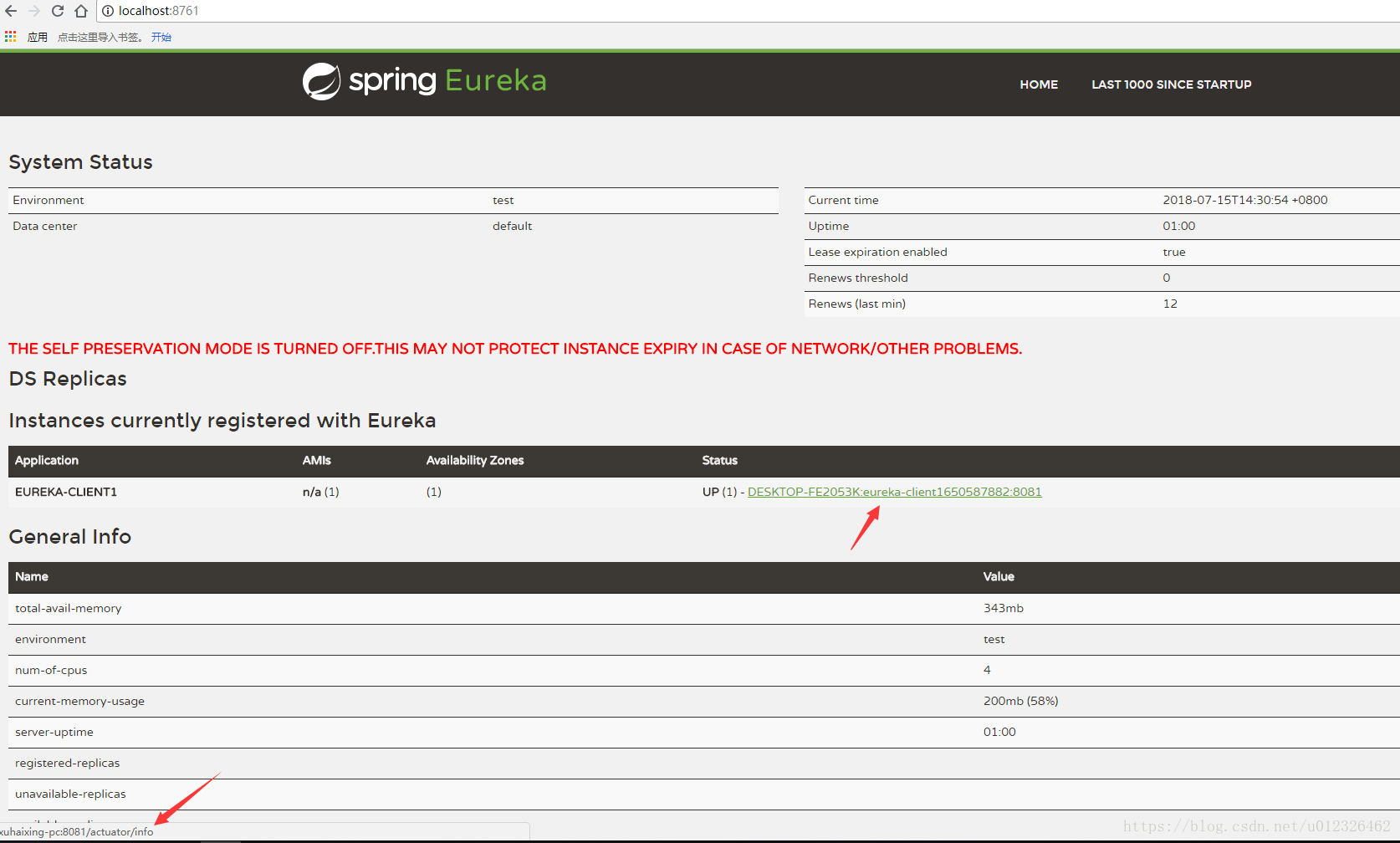
Task: Select the Lease expiration value true
Action: coord(1174,252)
